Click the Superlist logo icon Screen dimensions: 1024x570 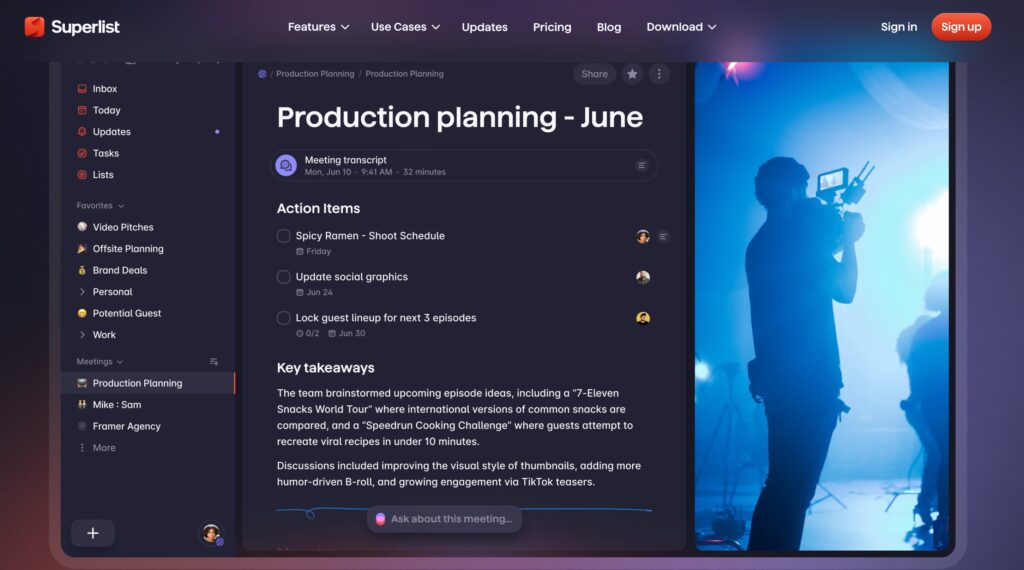(35, 27)
